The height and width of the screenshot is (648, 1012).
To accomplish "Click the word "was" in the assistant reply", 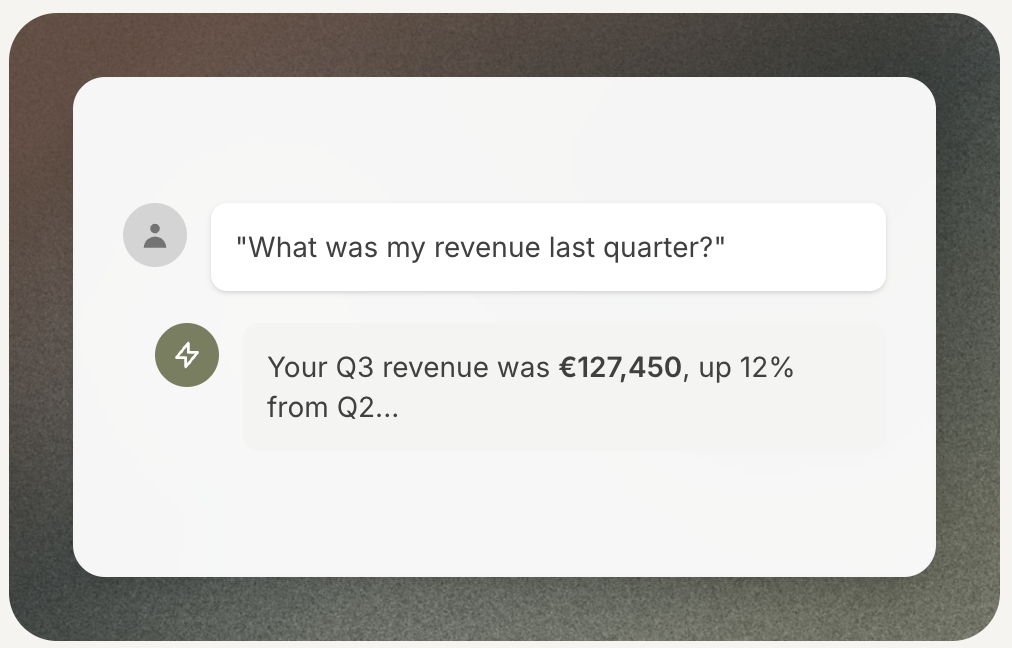I will 523,368.
